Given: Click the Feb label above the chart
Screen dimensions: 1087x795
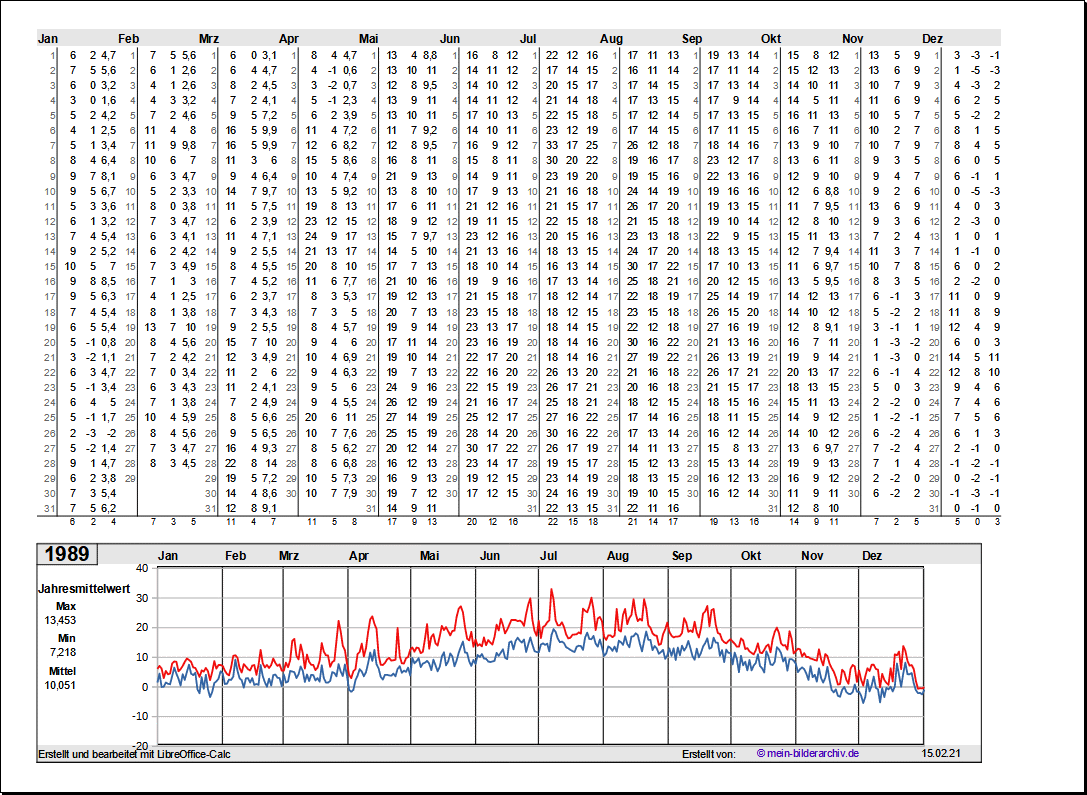Looking at the screenshot, I should [x=236, y=555].
